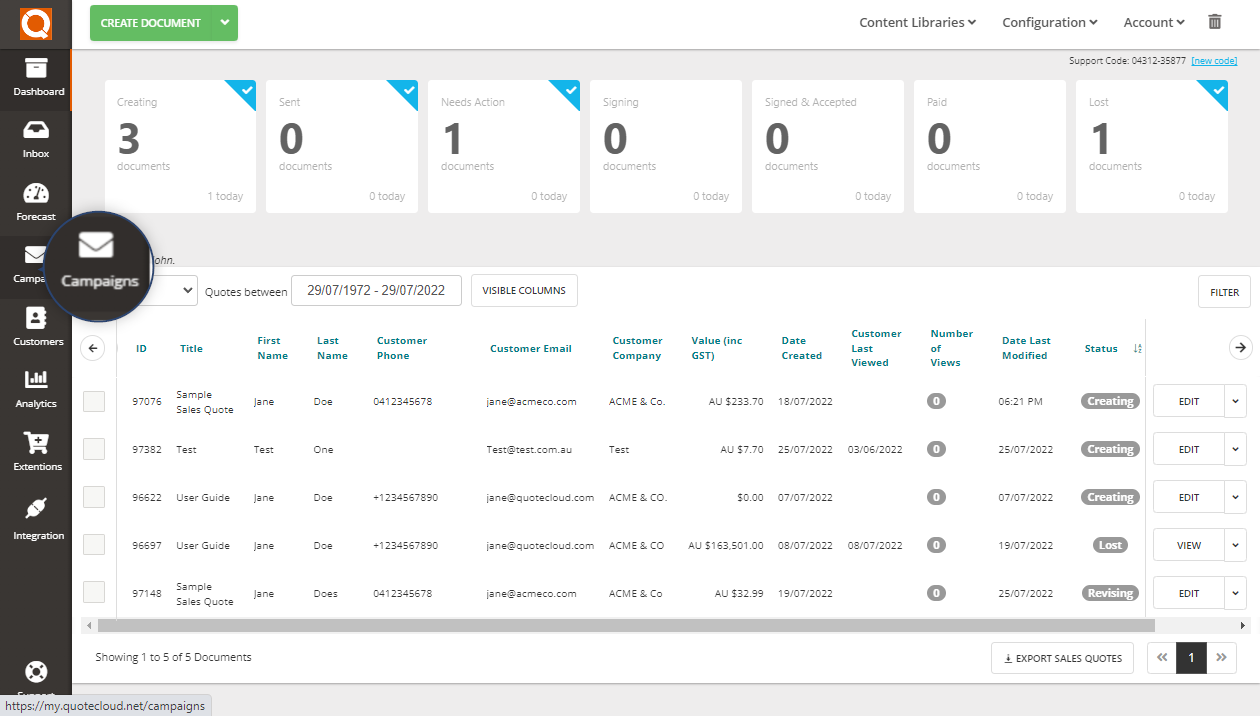Image resolution: width=1260 pixels, height=716 pixels.
Task: Open the Customers panel from the sidebar
Action: [x=37, y=328]
